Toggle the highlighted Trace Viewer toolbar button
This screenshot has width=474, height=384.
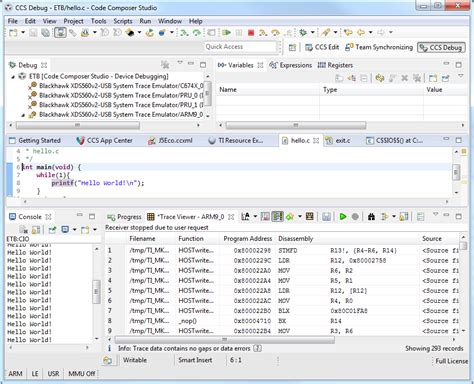(277, 217)
